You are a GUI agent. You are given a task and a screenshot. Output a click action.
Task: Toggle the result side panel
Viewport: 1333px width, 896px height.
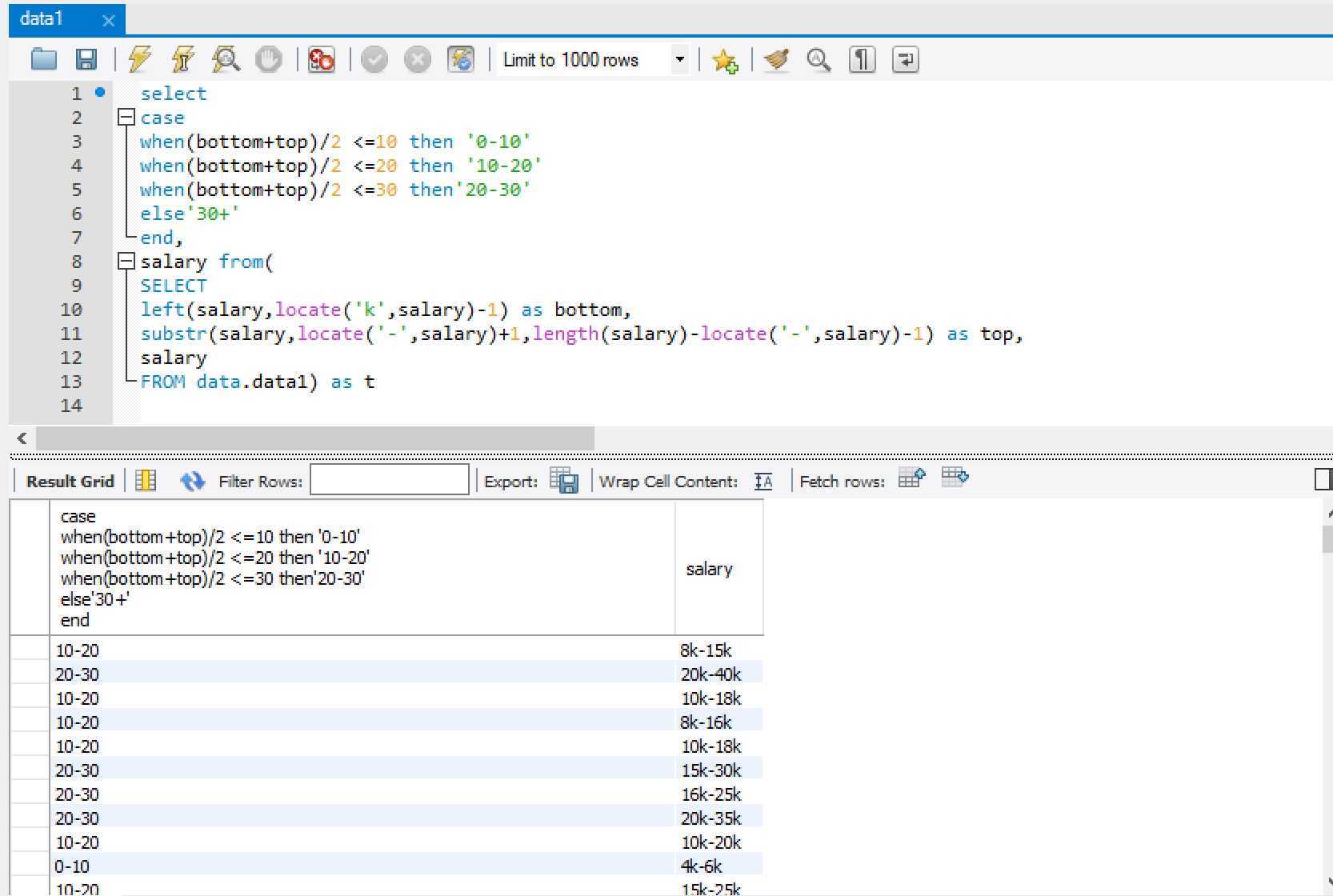click(x=1323, y=478)
